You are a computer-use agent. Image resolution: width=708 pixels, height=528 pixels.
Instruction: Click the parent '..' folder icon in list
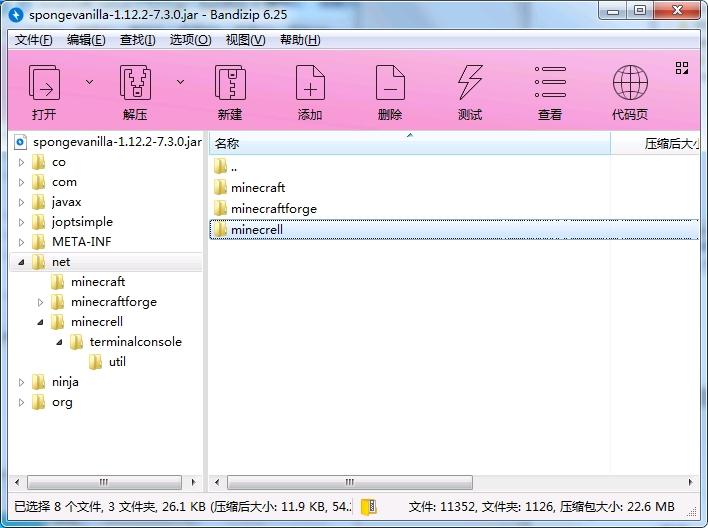[220, 166]
